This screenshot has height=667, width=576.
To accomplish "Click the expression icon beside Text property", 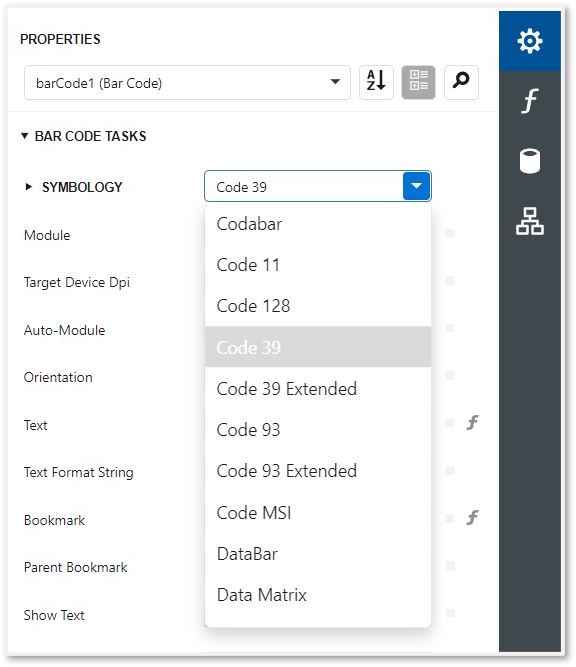I will 472,422.
